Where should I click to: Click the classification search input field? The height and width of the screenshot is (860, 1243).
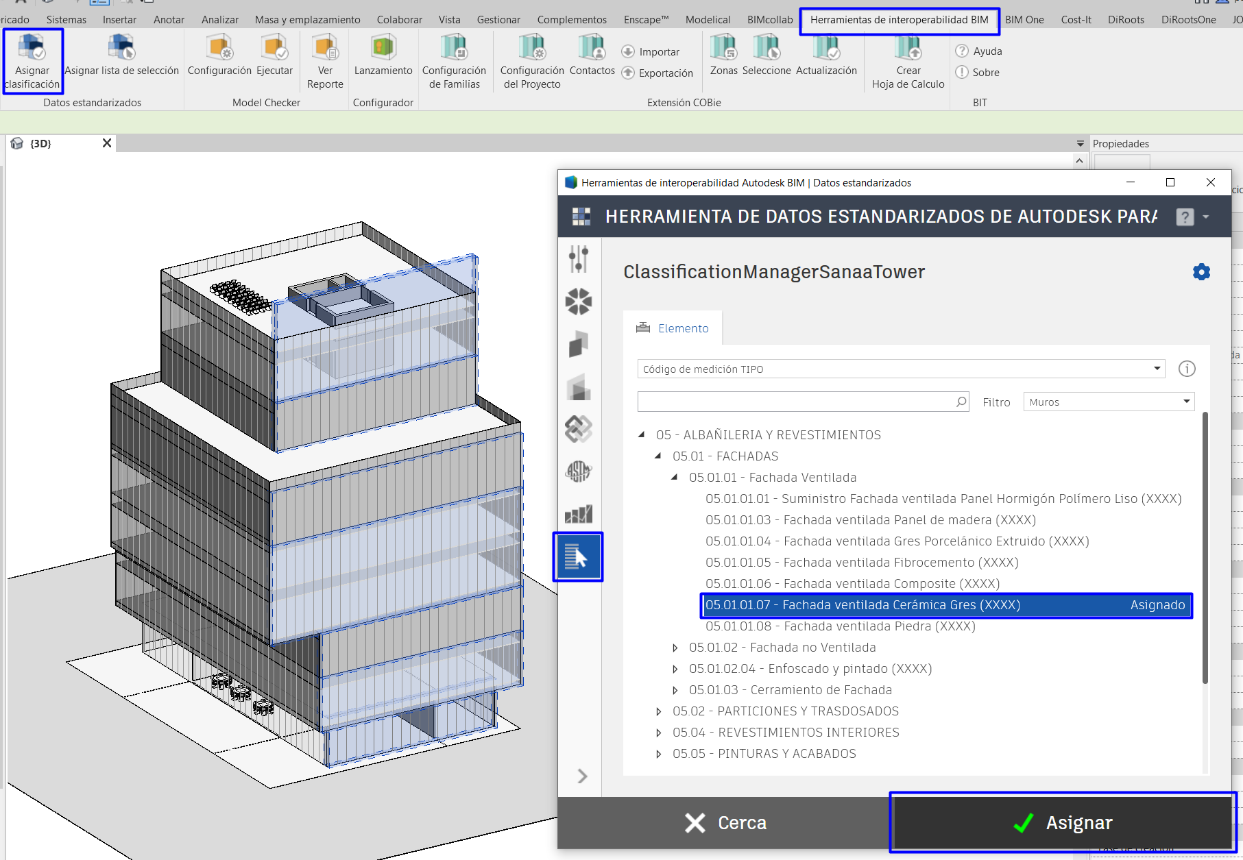(795, 402)
